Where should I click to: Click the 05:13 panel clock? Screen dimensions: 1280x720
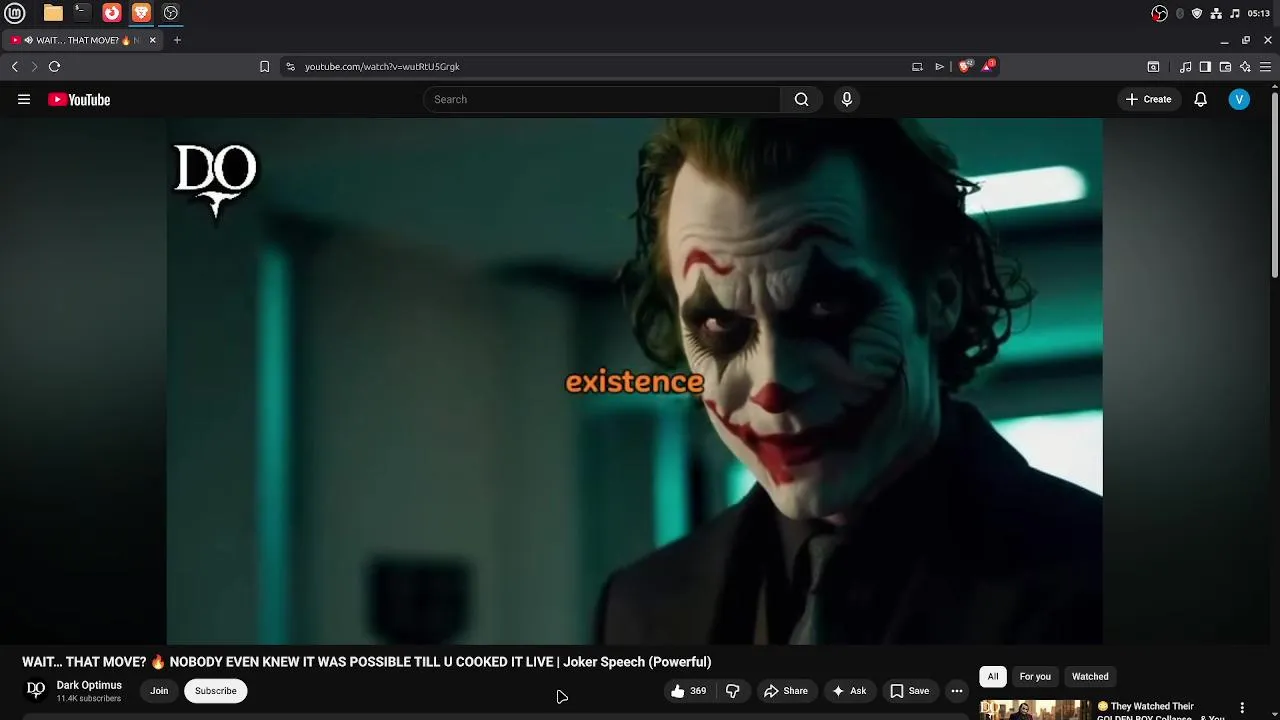click(x=1259, y=13)
